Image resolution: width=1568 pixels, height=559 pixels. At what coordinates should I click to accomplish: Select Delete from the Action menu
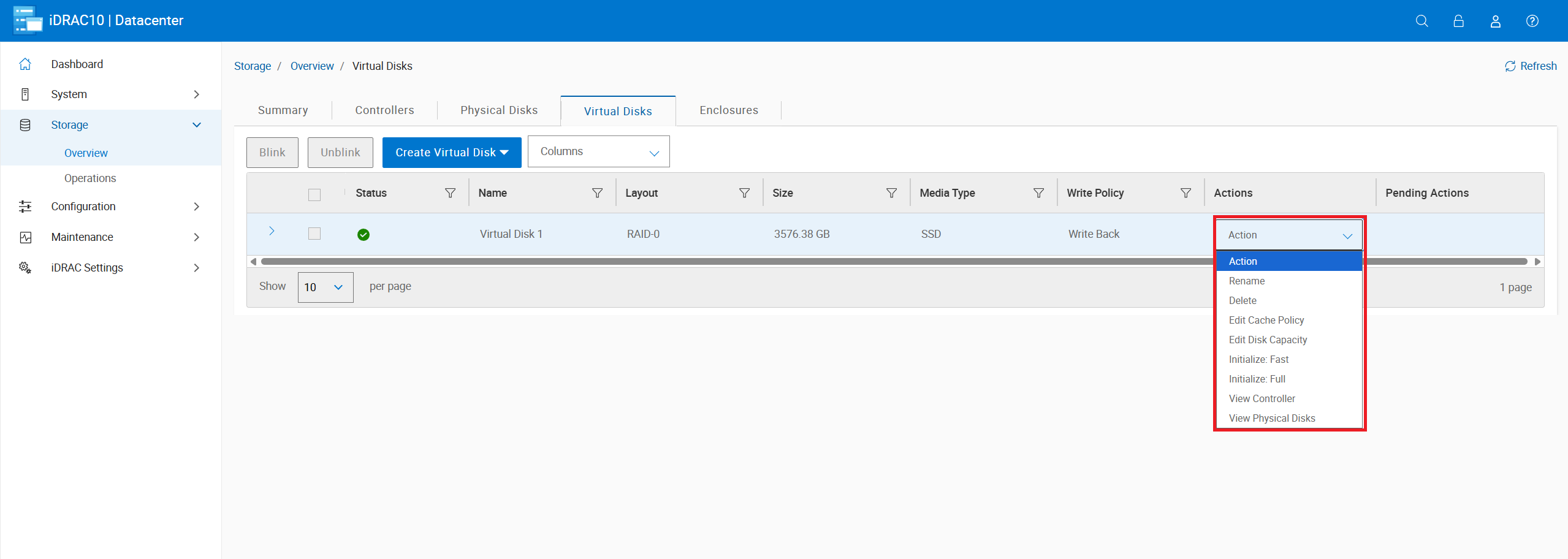pyautogui.click(x=1242, y=300)
